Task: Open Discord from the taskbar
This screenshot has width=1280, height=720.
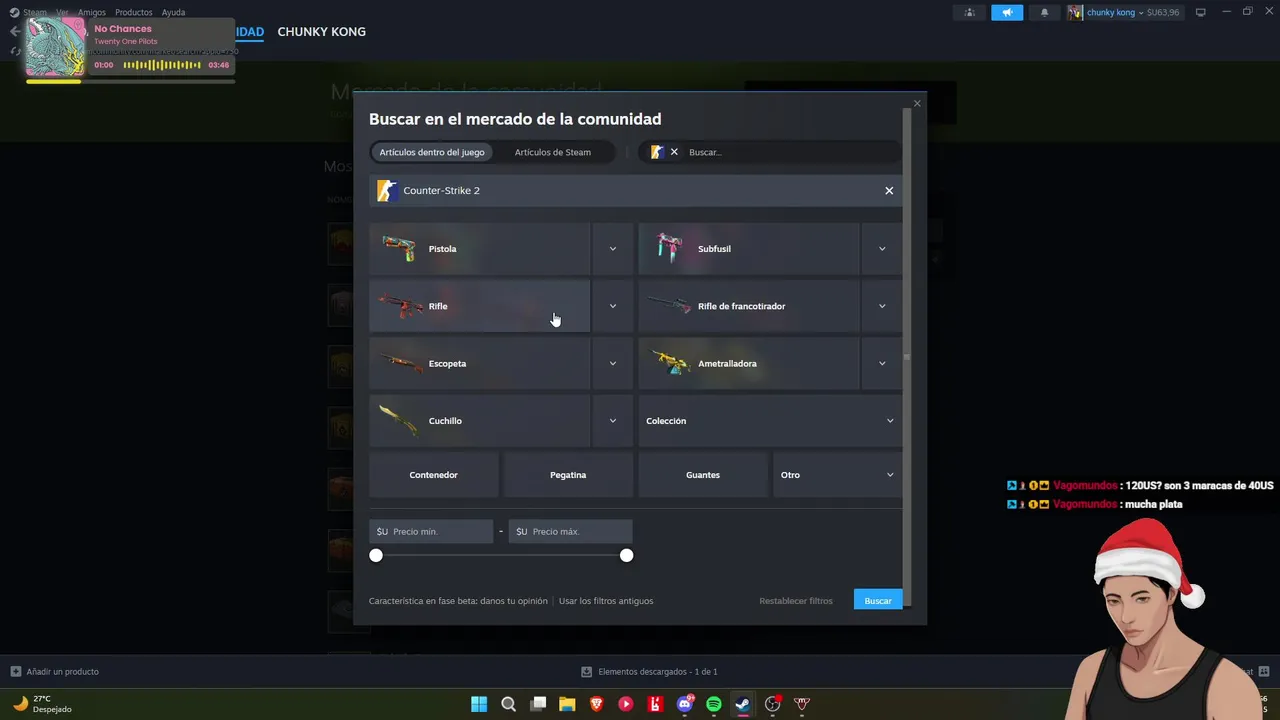Action: 685,704
